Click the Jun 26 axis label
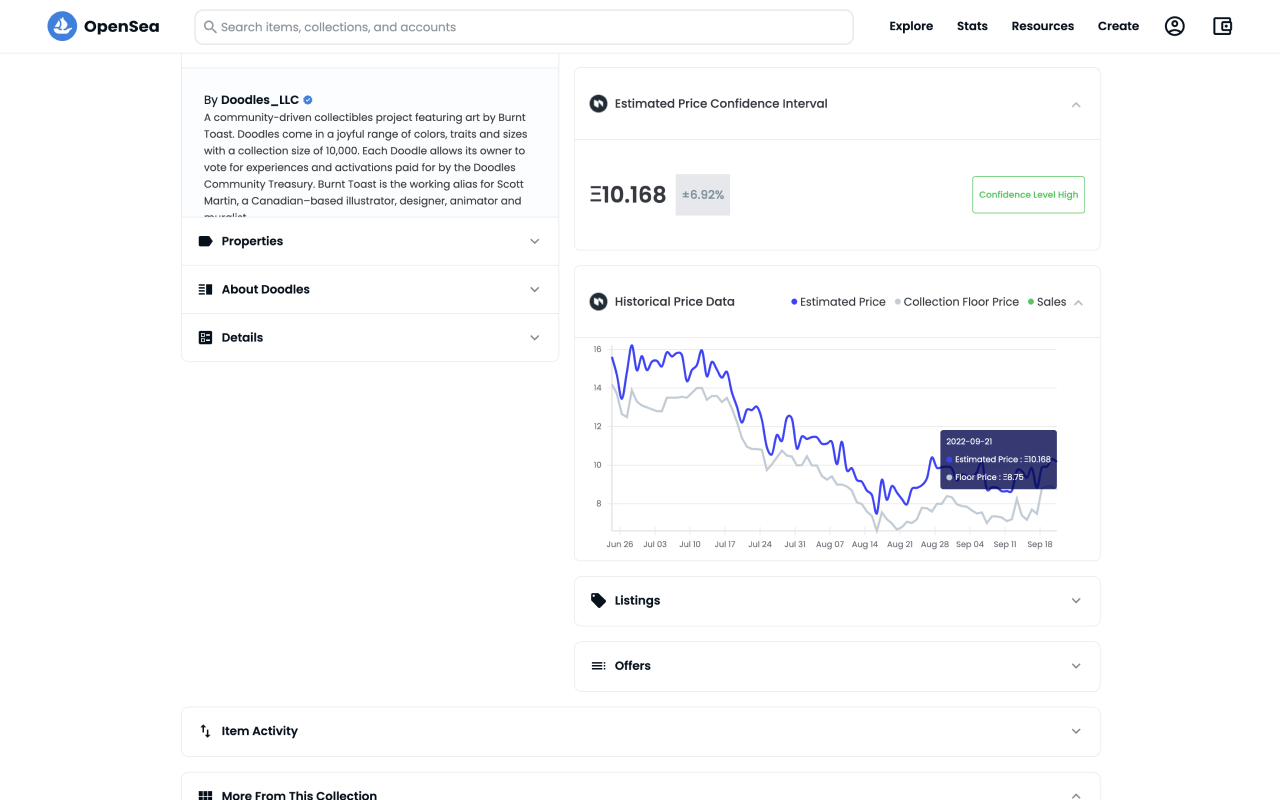This screenshot has height=800, width=1280. pos(620,544)
